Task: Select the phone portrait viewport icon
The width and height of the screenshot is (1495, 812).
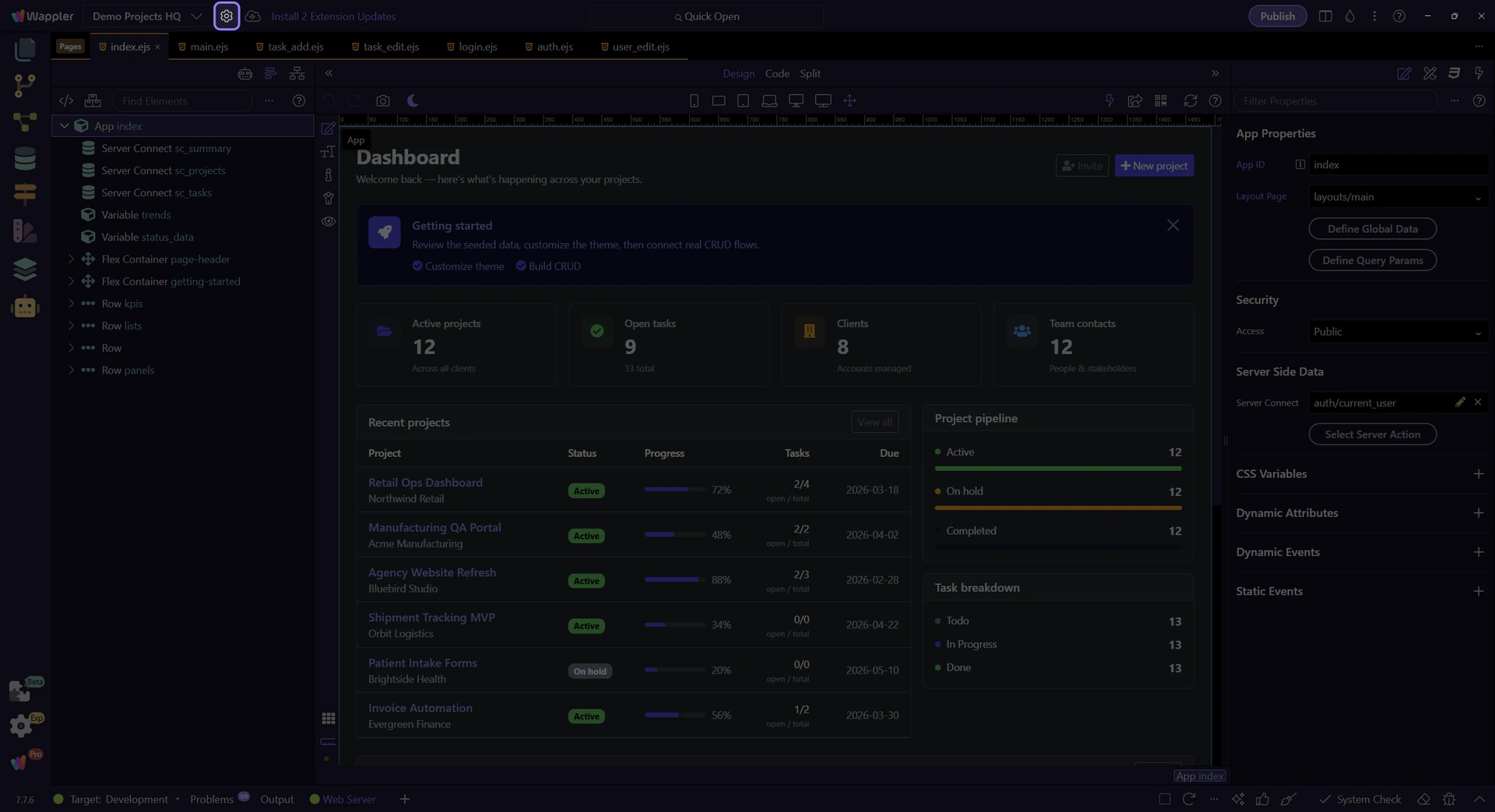Action: 694,101
